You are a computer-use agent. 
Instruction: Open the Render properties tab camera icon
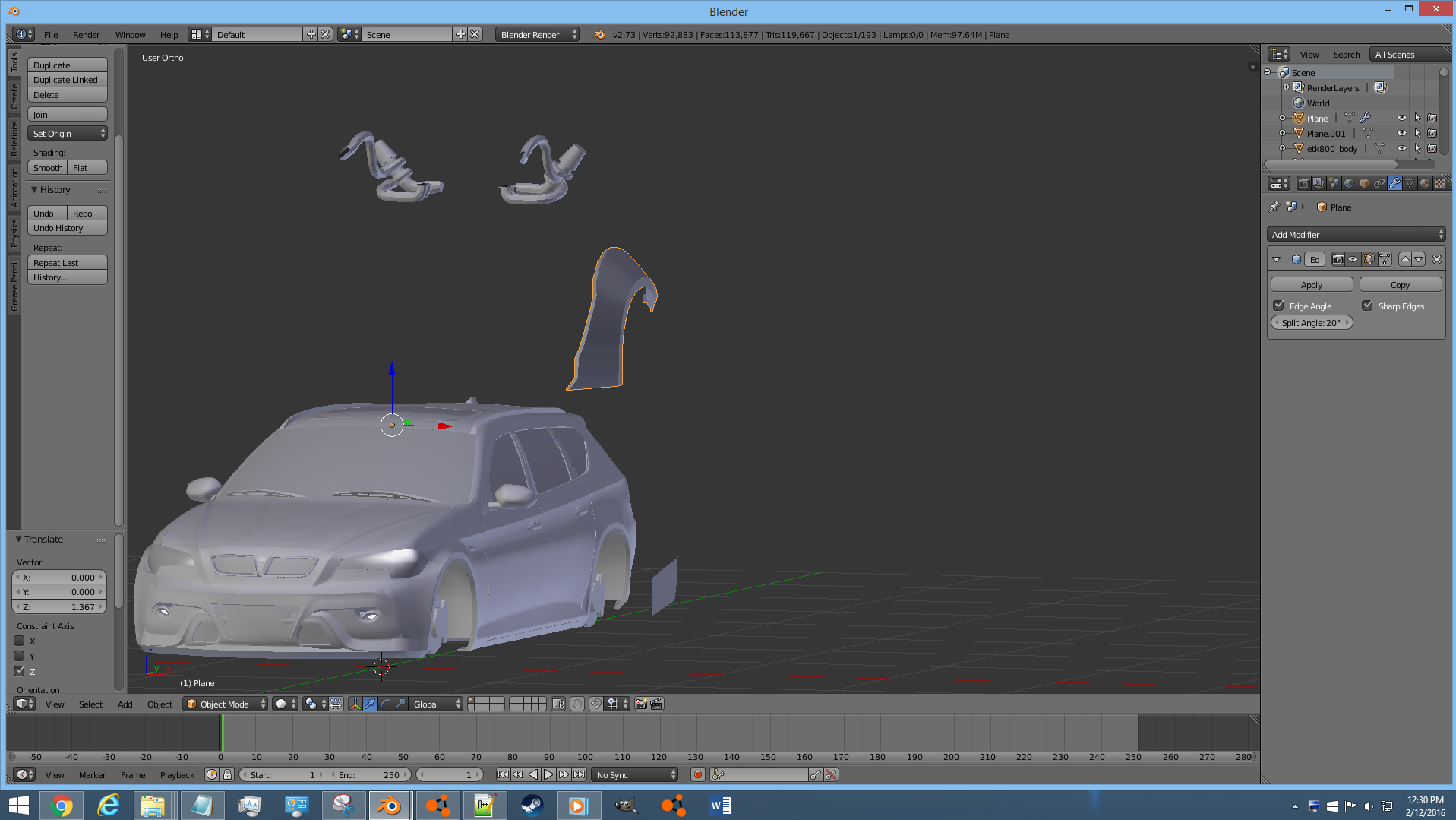[1303, 183]
